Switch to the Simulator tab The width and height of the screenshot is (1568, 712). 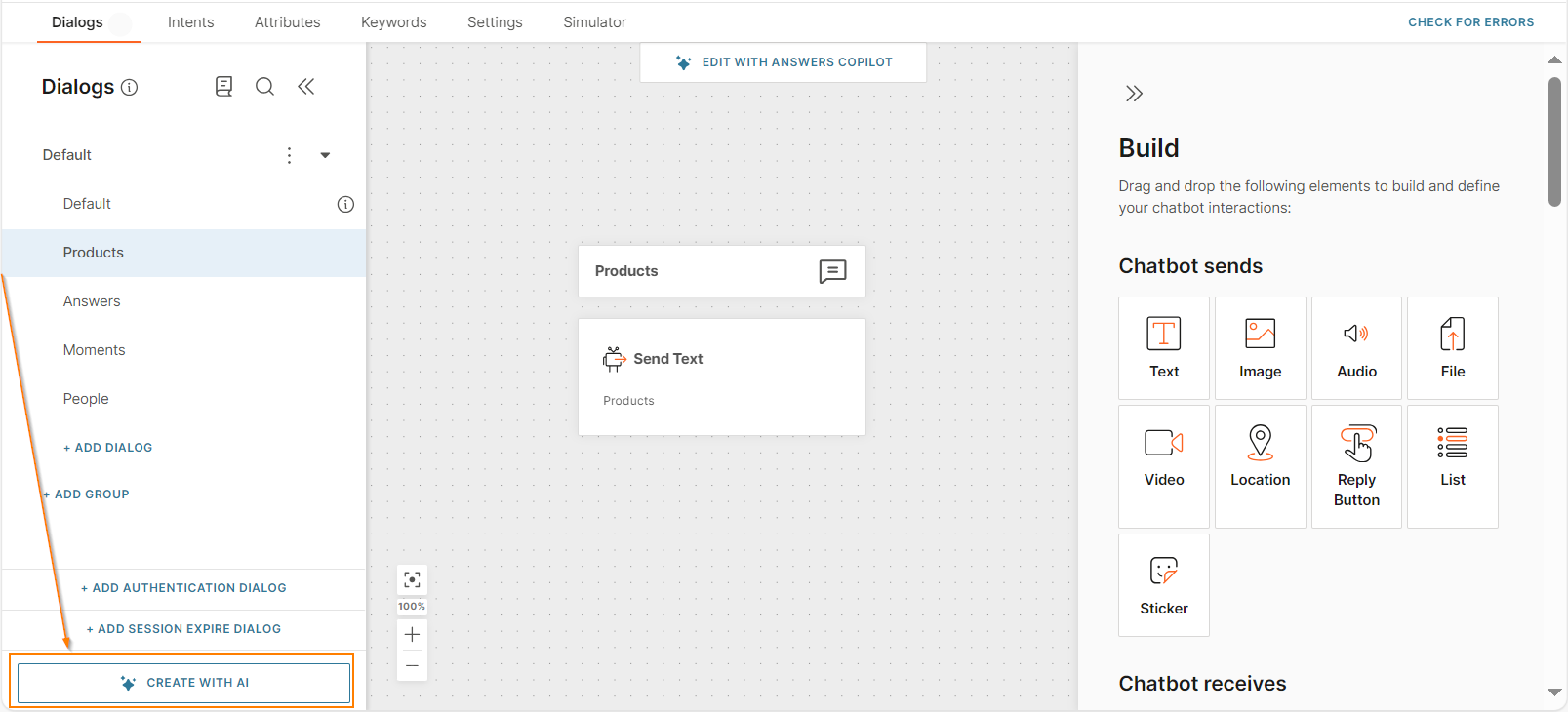[594, 21]
